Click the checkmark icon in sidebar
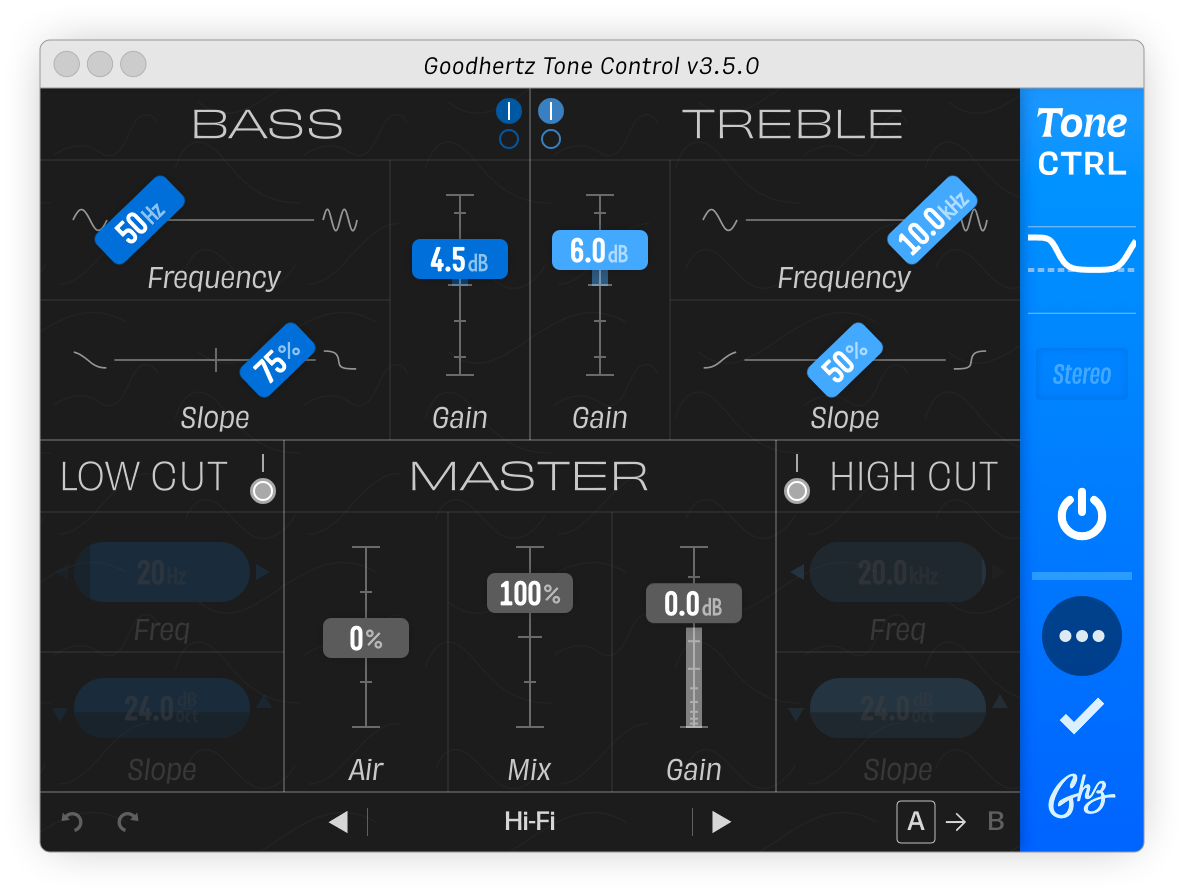1184x892 pixels. (1081, 716)
